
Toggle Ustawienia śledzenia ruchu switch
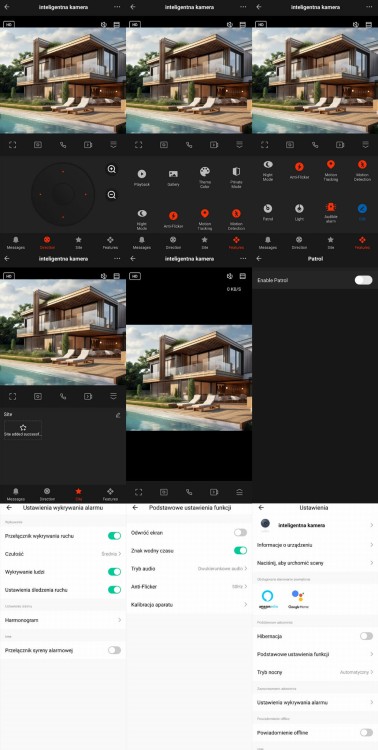pos(114,590)
